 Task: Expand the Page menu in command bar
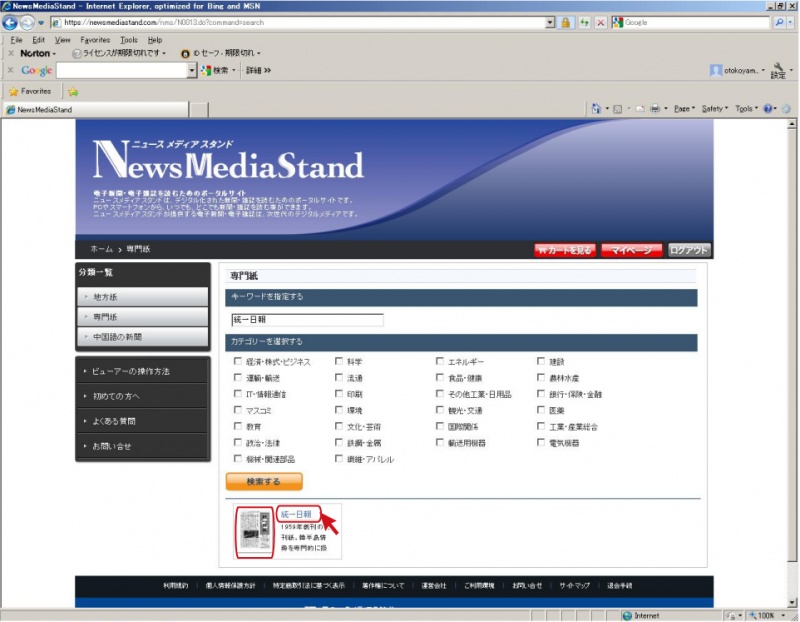coord(684,109)
